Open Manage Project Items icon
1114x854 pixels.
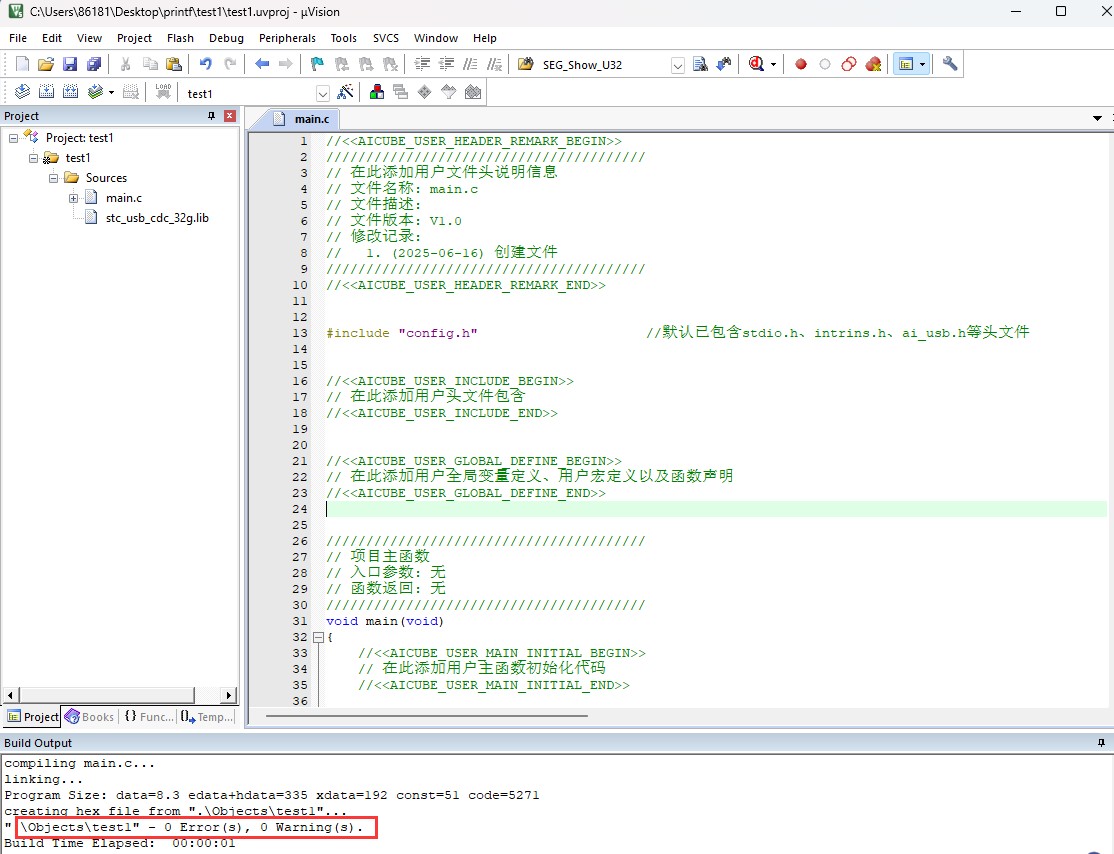[x=377, y=92]
